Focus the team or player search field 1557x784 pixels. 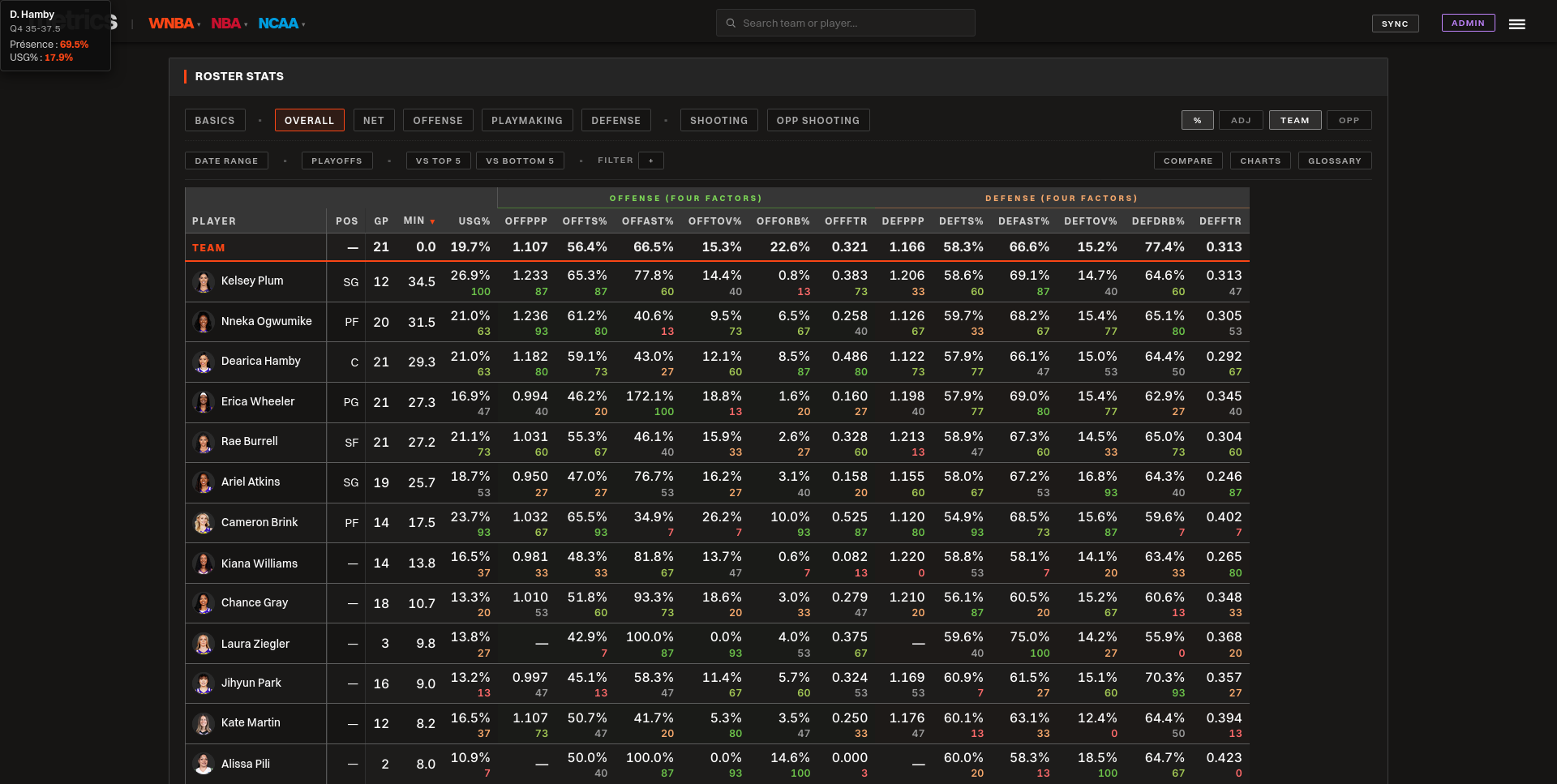click(x=846, y=23)
